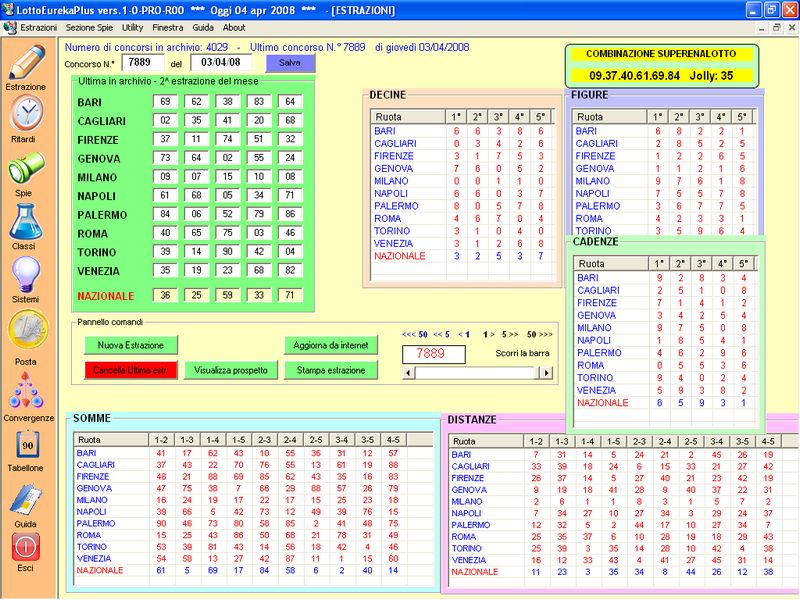The height and width of the screenshot is (600, 800).
Task: Click the Superenalotto combination 09.37.40.61.69.84
Action: (x=635, y=76)
